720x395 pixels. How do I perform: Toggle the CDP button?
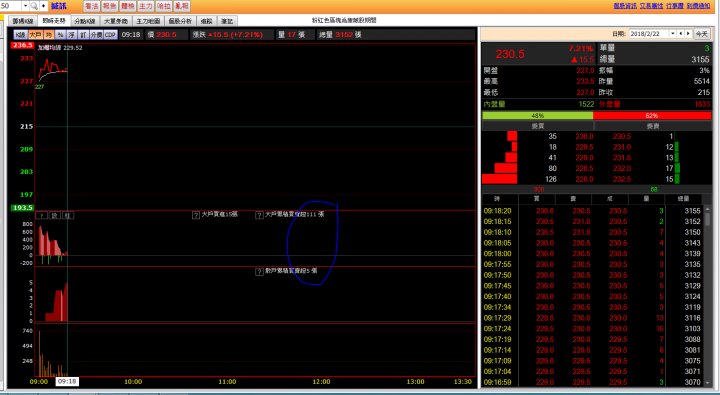[110, 34]
